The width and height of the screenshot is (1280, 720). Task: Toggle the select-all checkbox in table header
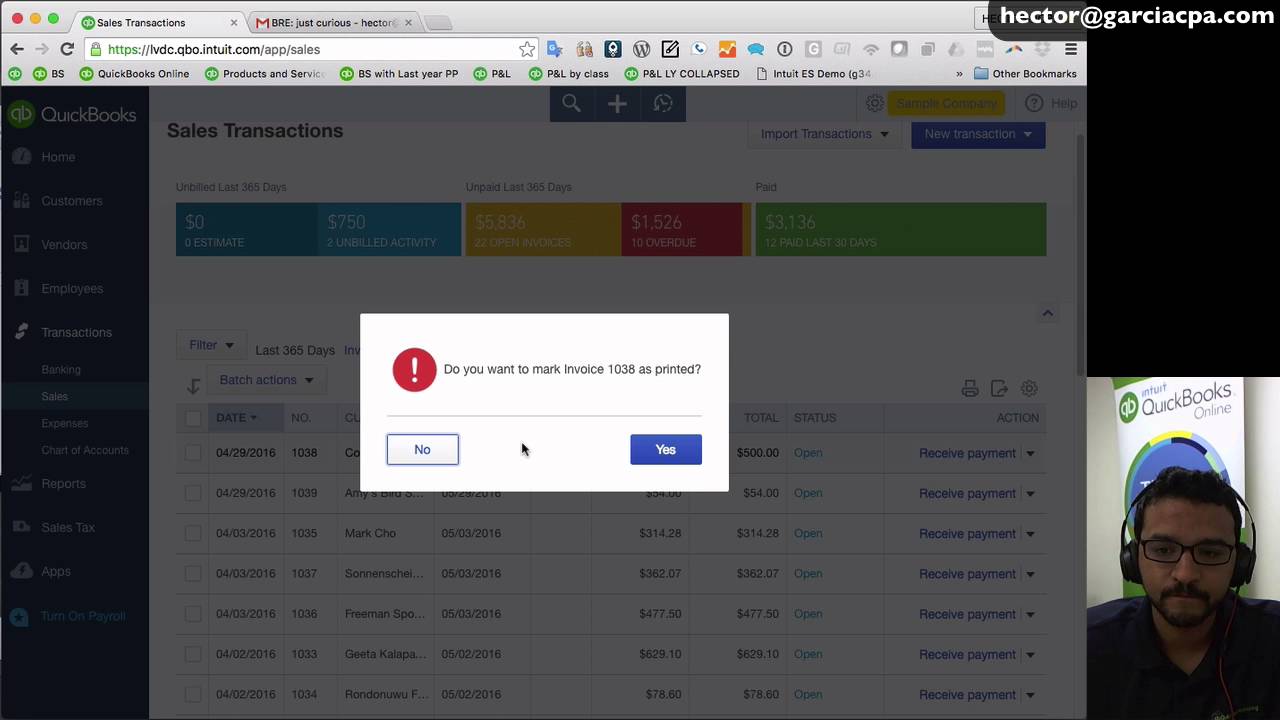(193, 418)
